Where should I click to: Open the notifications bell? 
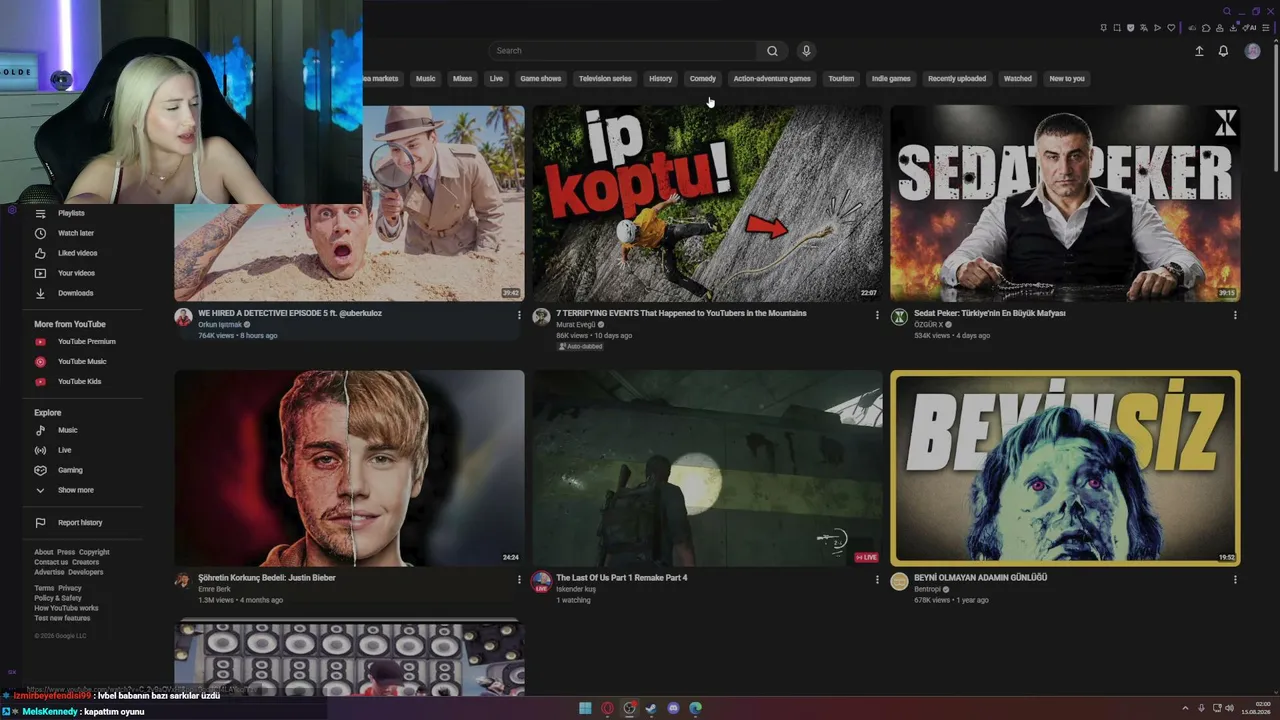point(1223,51)
